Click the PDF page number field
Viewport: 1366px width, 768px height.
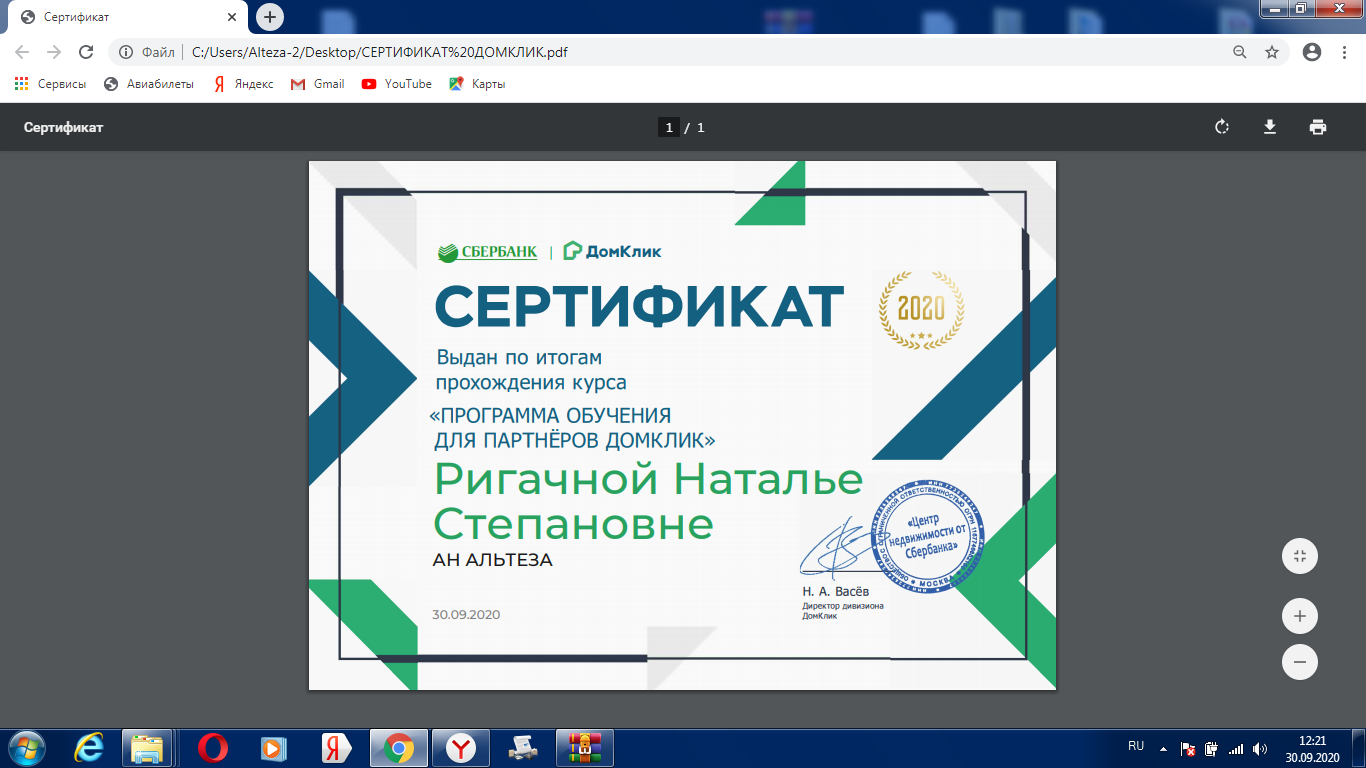click(x=669, y=127)
